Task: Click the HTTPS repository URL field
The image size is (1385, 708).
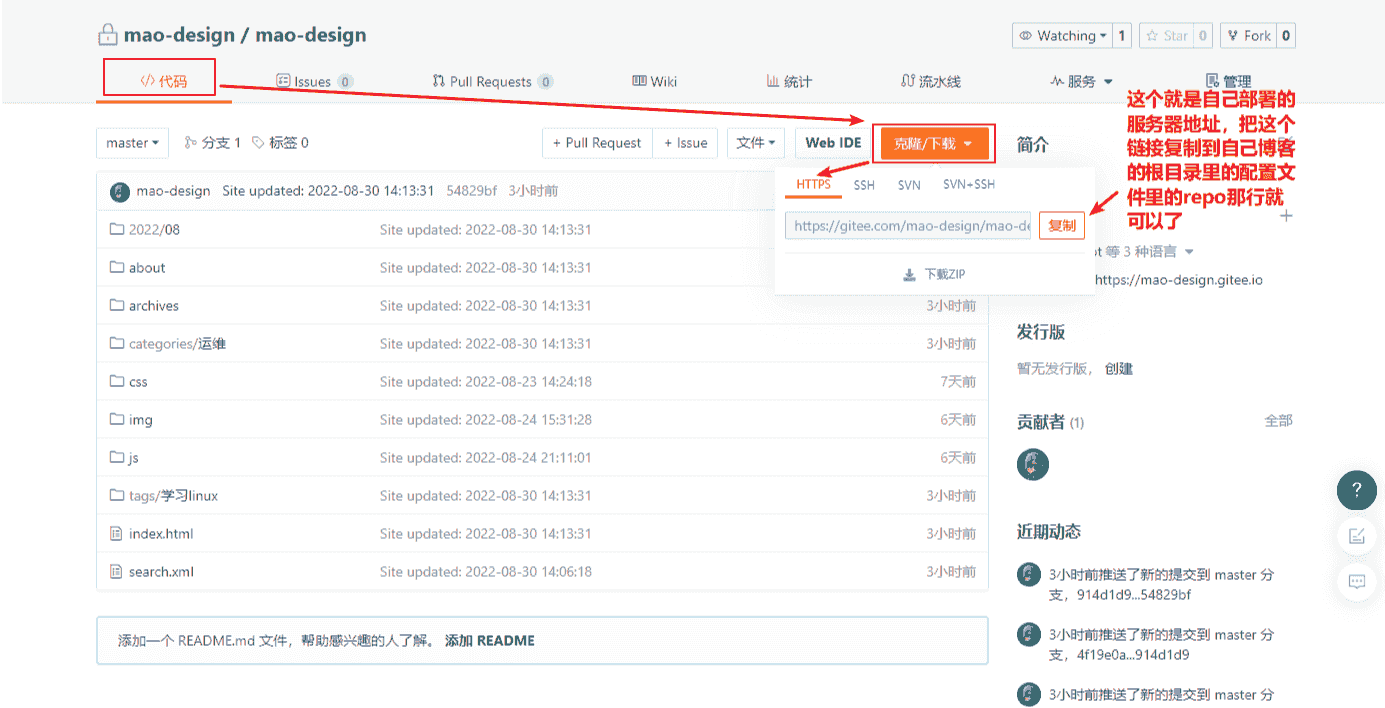Action: pos(908,226)
